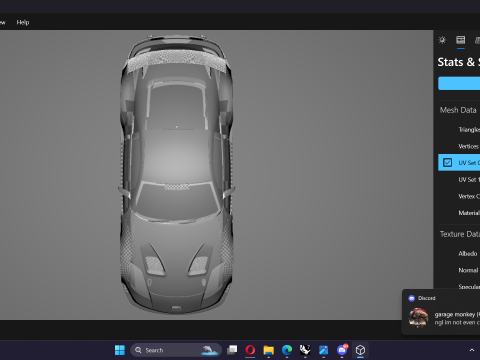This screenshot has height=360, width=480.
Task: Open Task View from the taskbar
Action: coord(232,350)
